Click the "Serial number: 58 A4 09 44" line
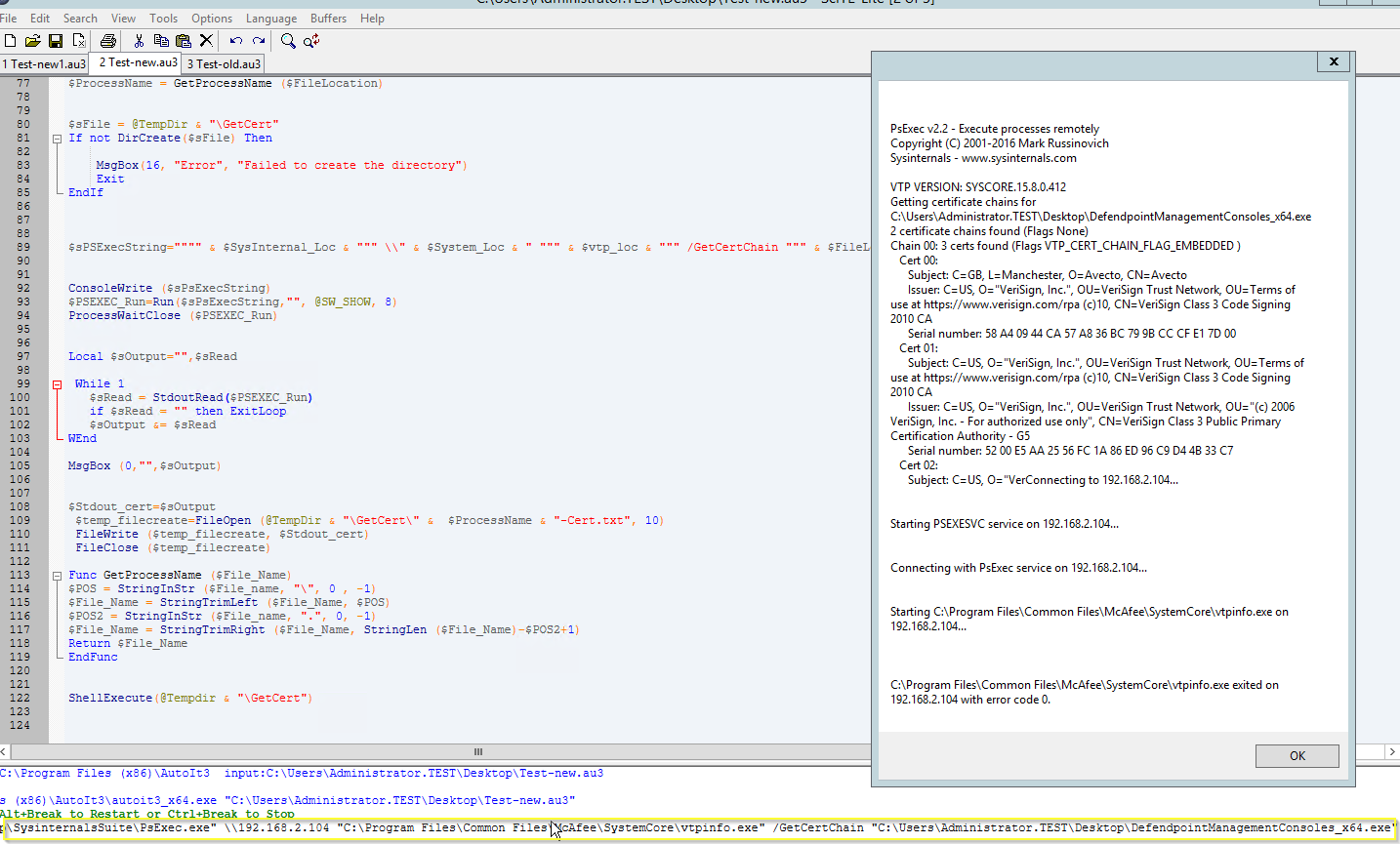 [1072, 334]
